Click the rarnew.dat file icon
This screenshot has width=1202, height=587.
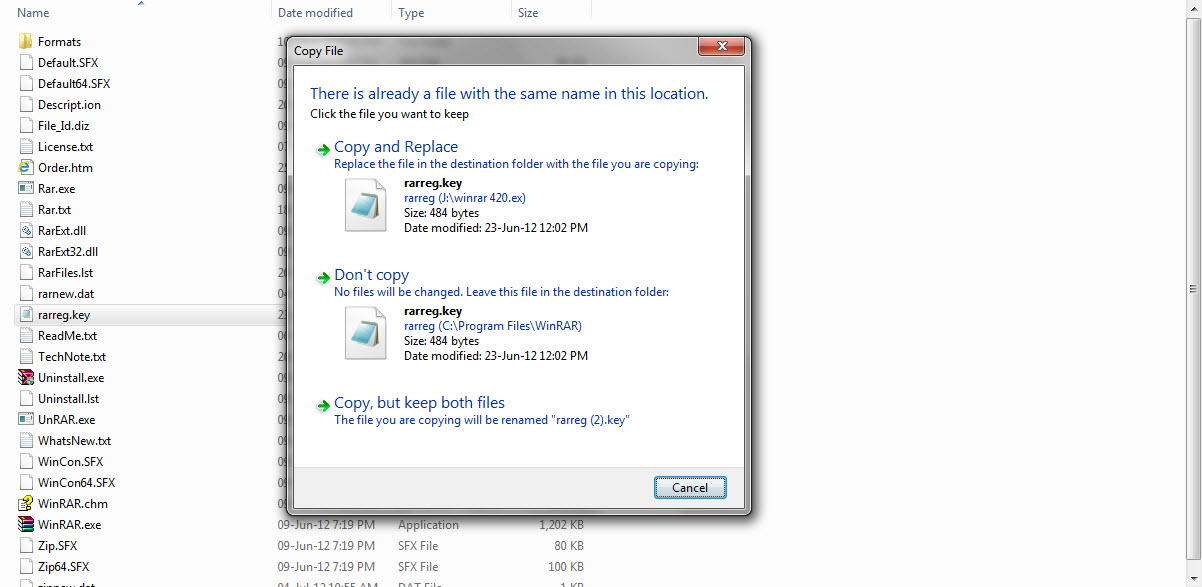tap(26, 293)
